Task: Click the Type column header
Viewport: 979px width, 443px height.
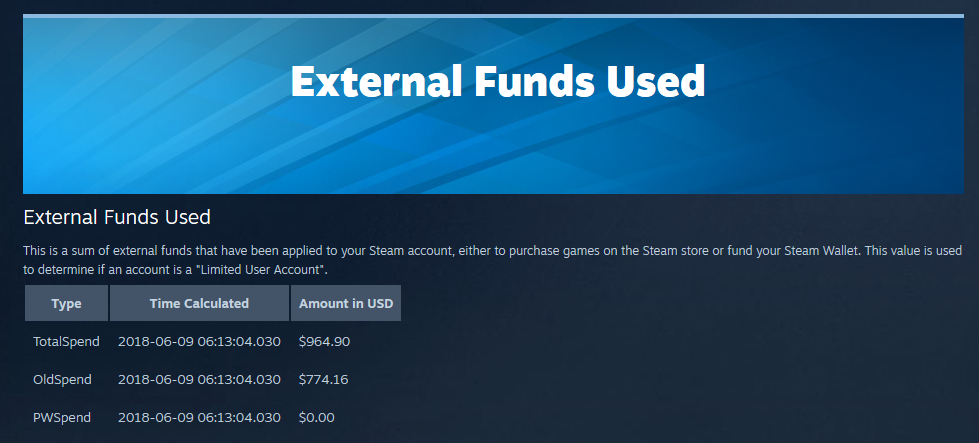Action: pos(66,303)
